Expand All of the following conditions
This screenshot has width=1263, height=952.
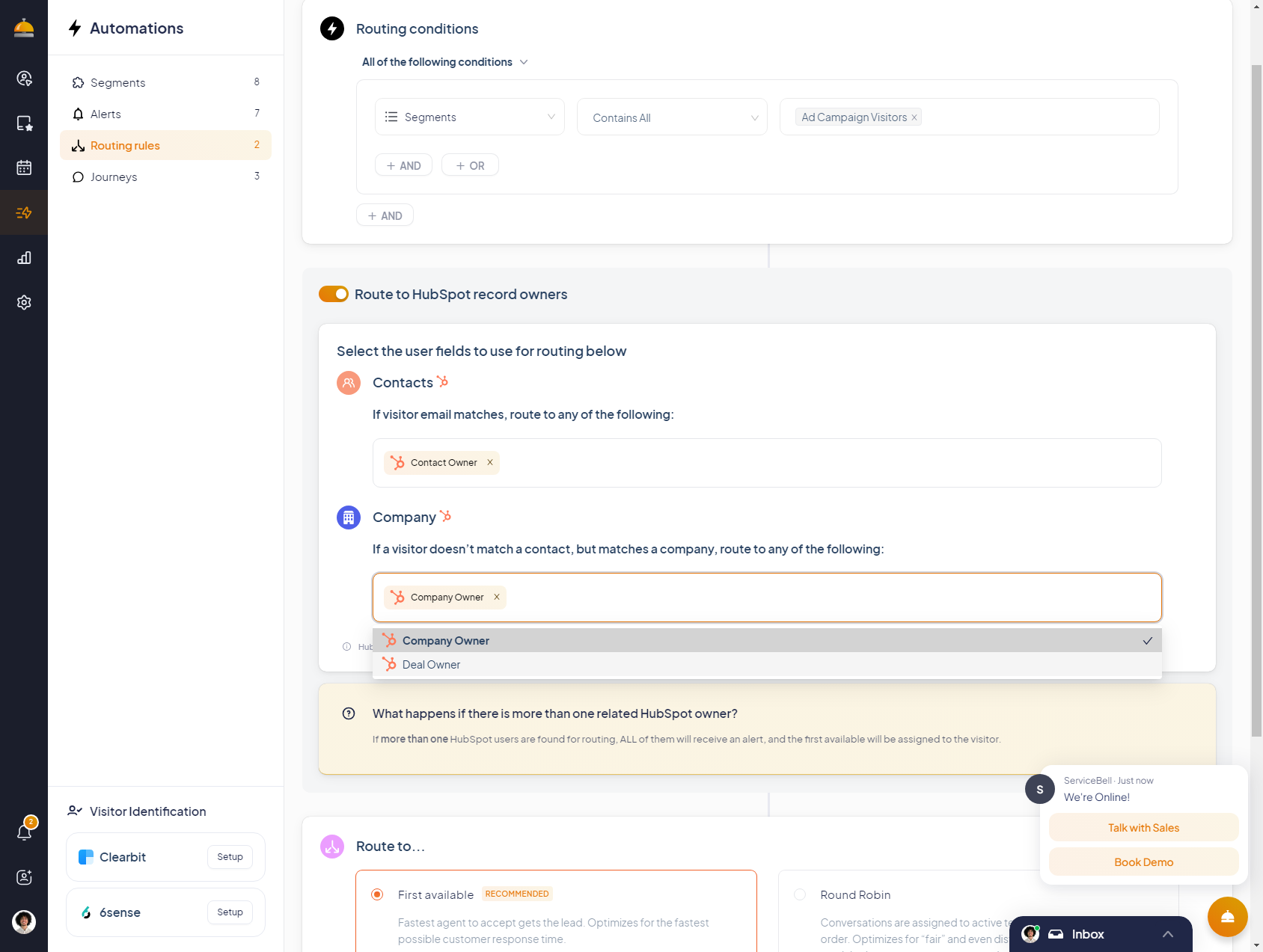(x=445, y=62)
